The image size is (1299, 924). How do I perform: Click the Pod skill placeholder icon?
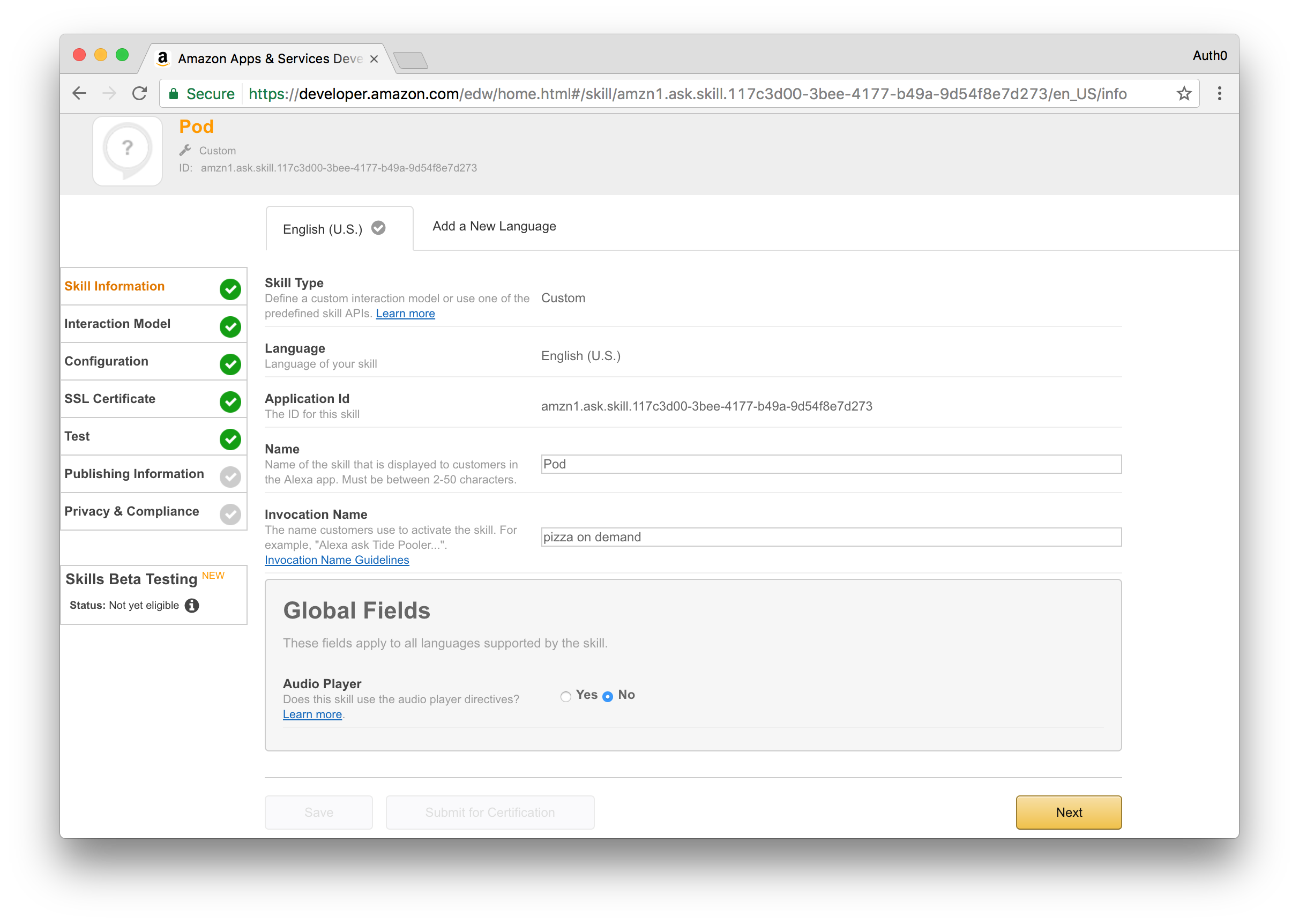128,151
